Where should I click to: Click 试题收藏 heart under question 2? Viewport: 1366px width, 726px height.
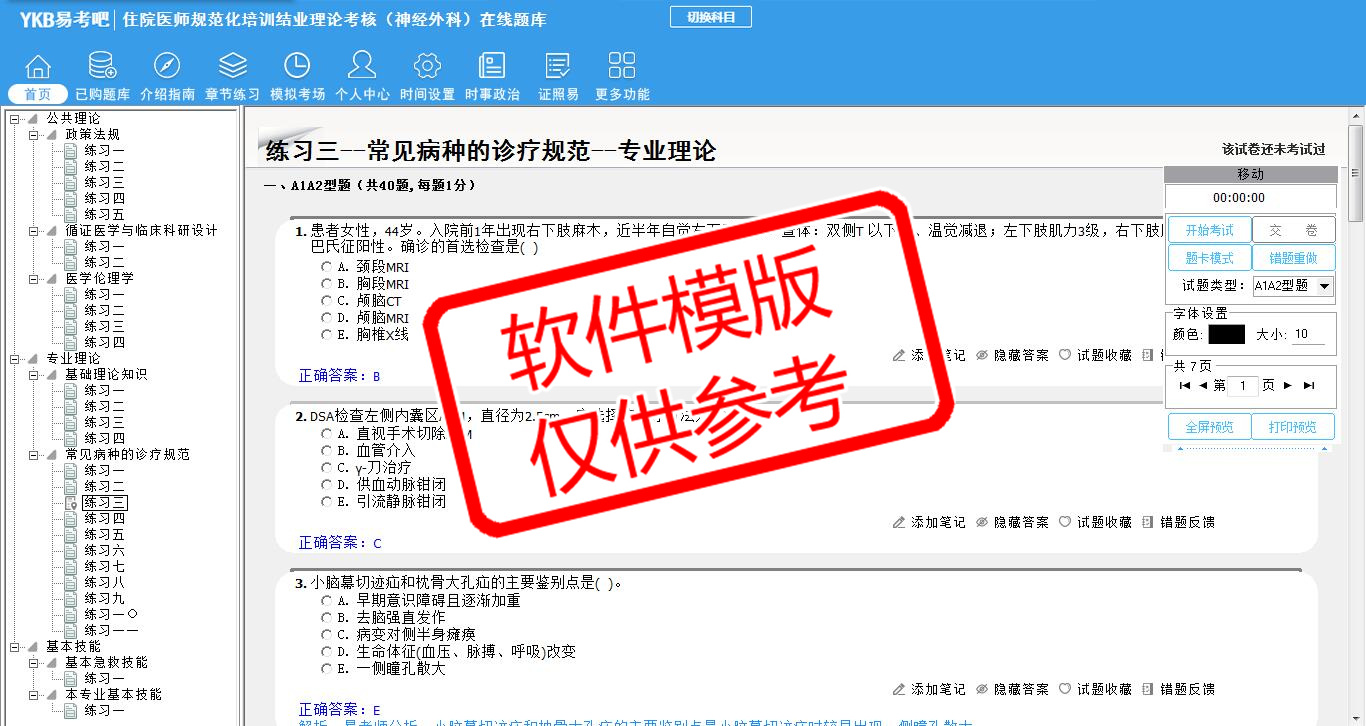coord(1095,522)
